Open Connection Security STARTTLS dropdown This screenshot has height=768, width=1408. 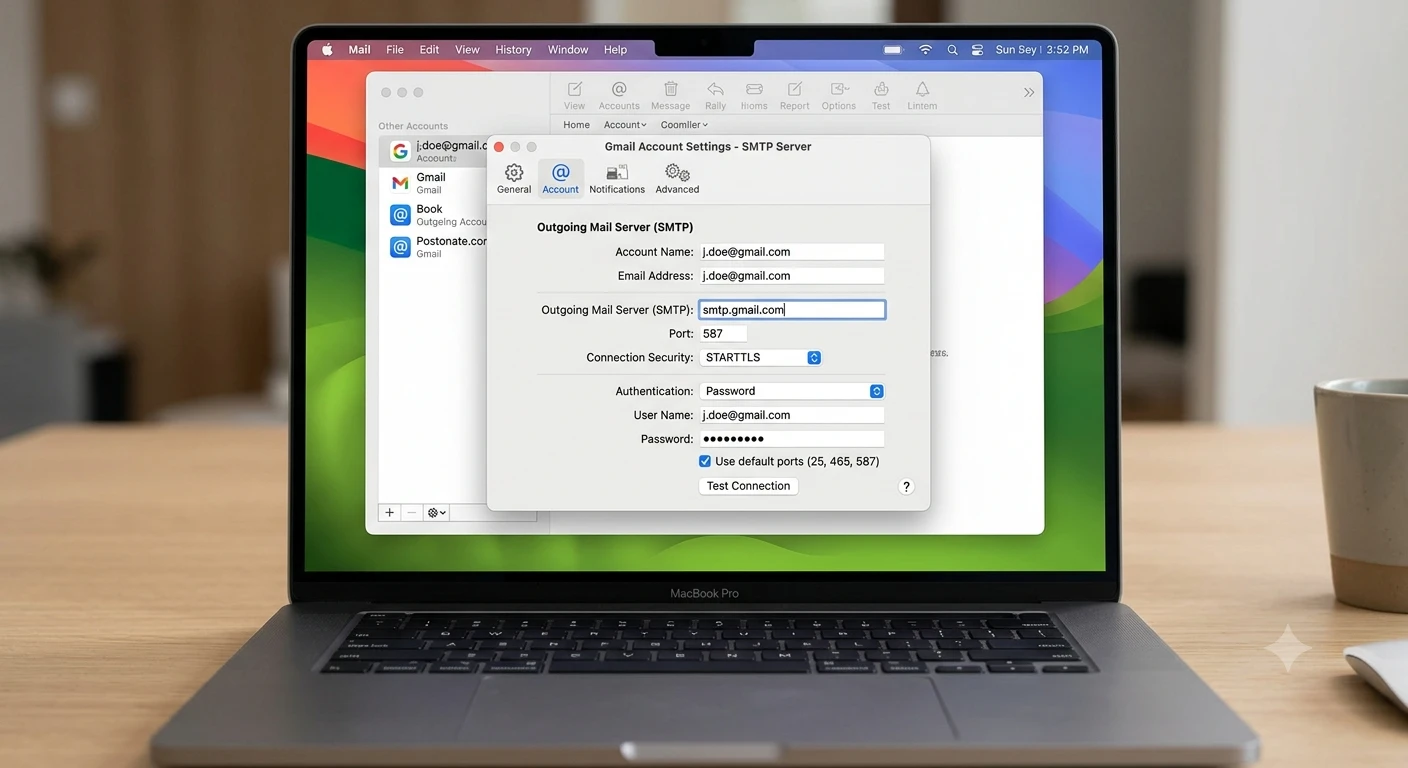[x=760, y=357]
